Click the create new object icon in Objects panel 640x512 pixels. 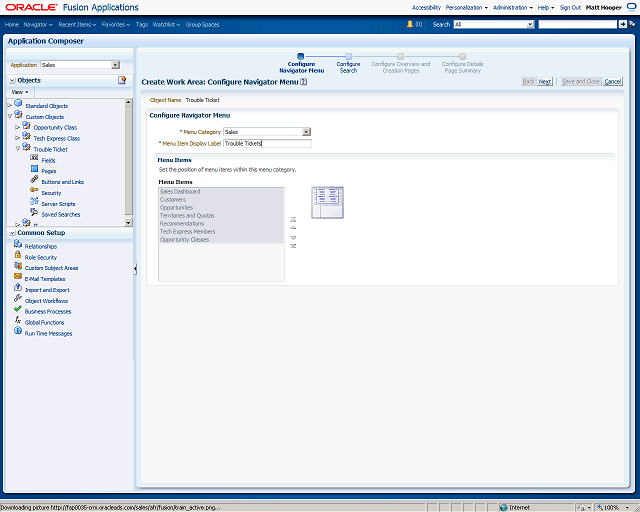point(122,80)
